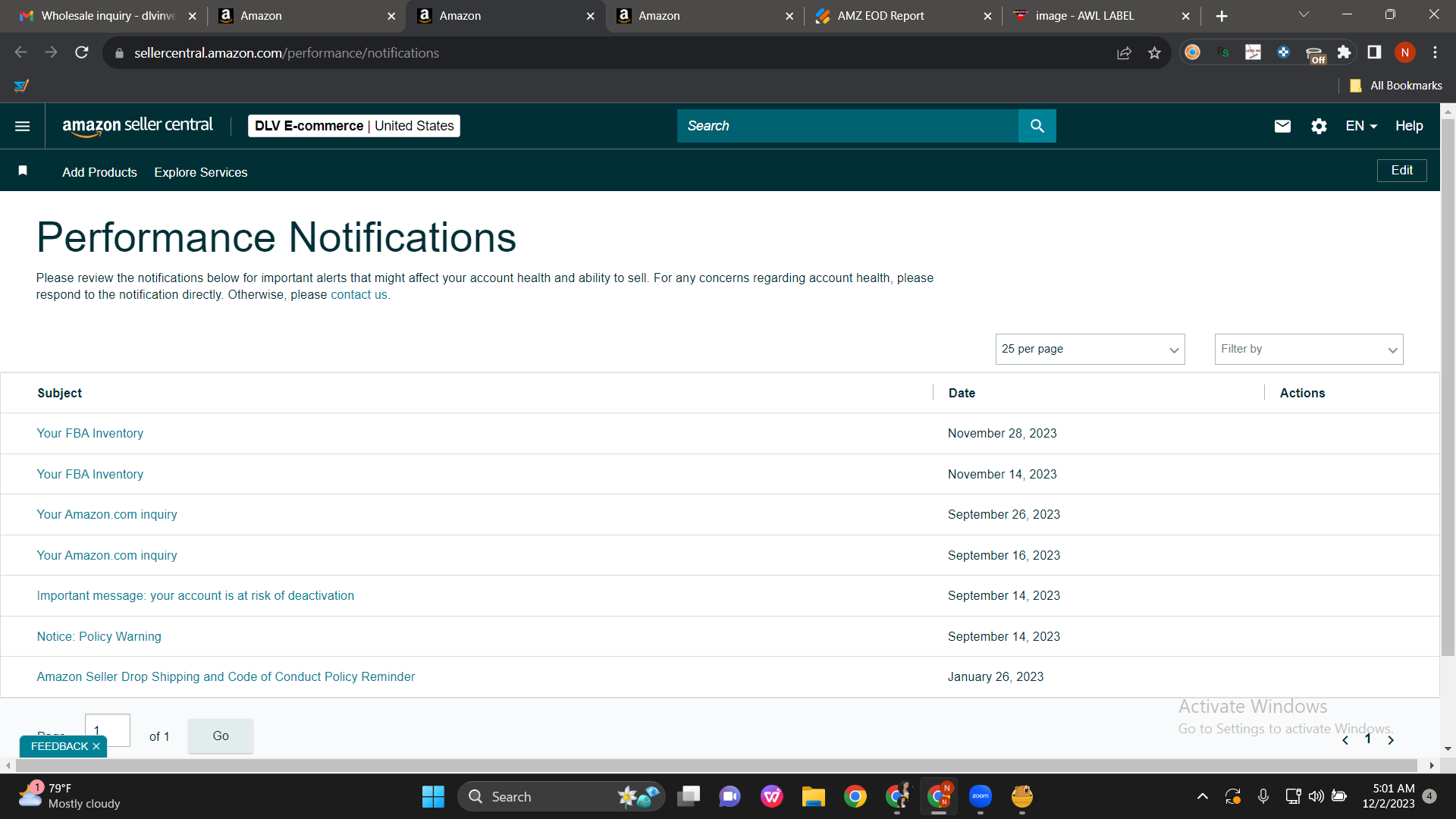Click Explore Services in the nav bar
This screenshot has height=819, width=1456.
[201, 172]
